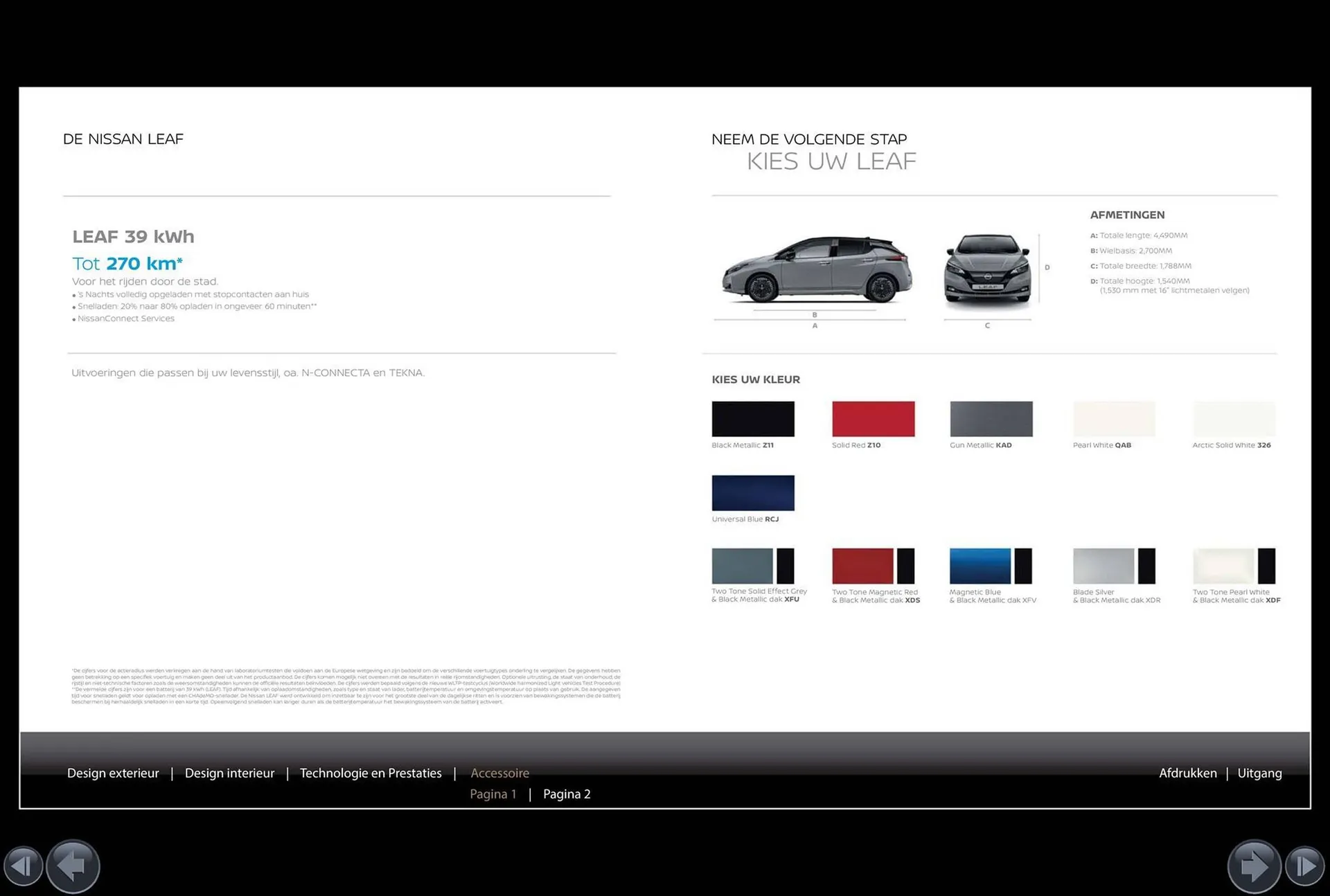Go to Pagina 2

point(567,794)
